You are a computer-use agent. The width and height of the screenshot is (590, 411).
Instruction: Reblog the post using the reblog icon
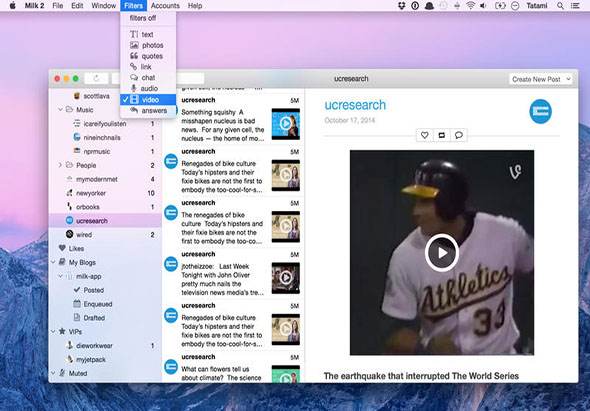(x=442, y=135)
